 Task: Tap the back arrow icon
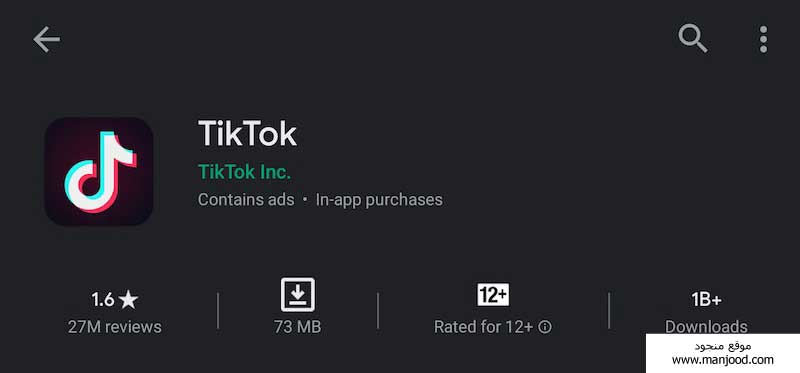(x=46, y=40)
